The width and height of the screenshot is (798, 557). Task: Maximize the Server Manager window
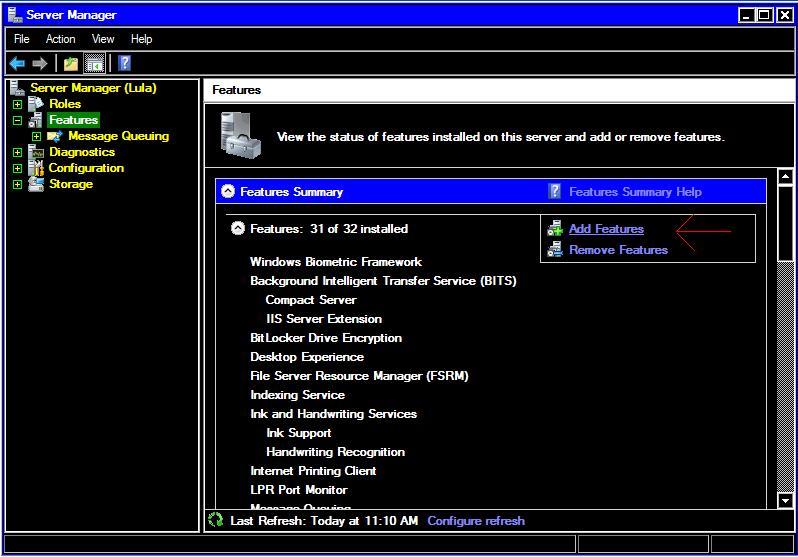[x=765, y=15]
